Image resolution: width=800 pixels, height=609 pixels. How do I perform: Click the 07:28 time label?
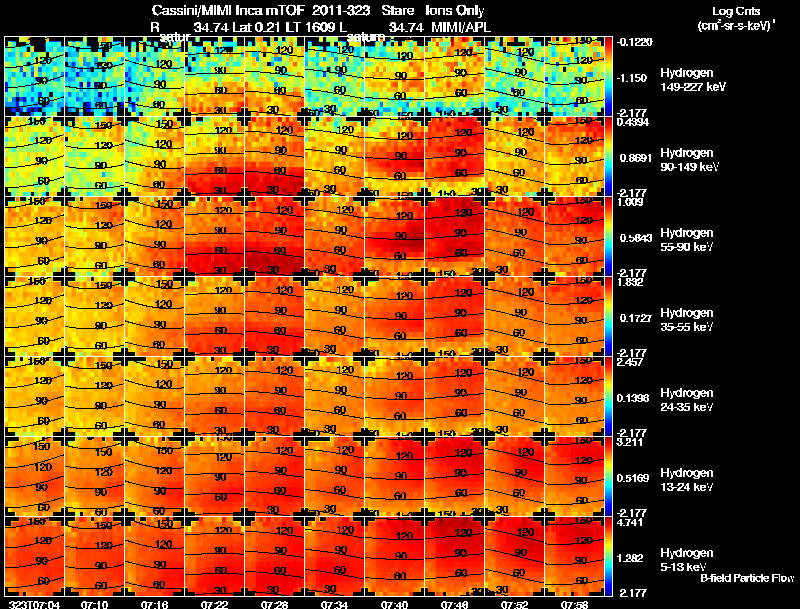coord(274,605)
